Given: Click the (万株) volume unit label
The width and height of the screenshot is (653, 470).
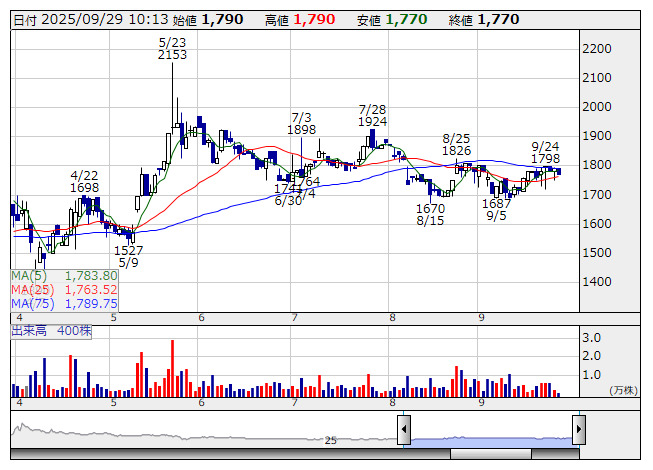Looking at the screenshot, I should [623, 390].
